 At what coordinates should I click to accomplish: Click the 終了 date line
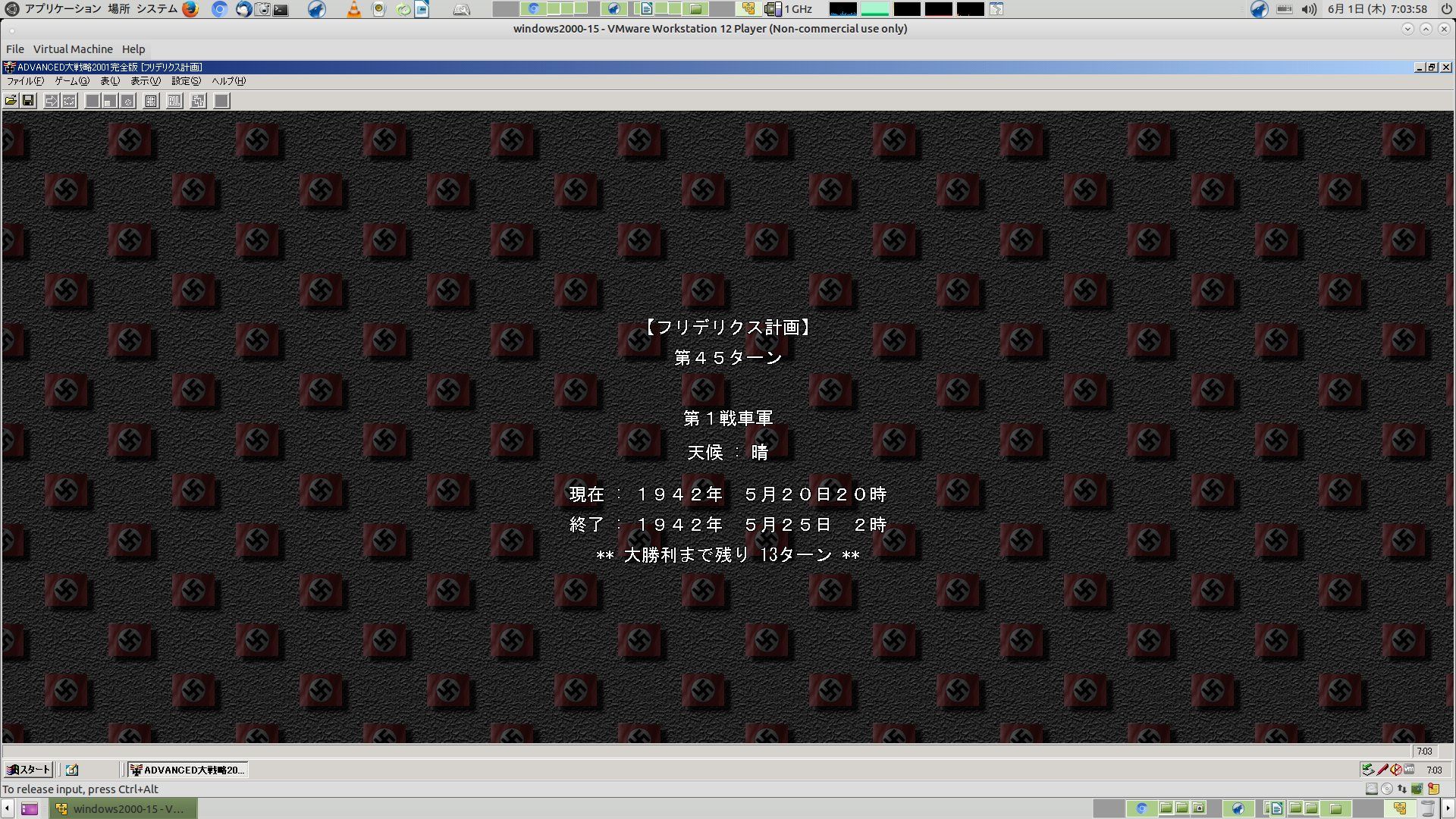[x=728, y=525]
